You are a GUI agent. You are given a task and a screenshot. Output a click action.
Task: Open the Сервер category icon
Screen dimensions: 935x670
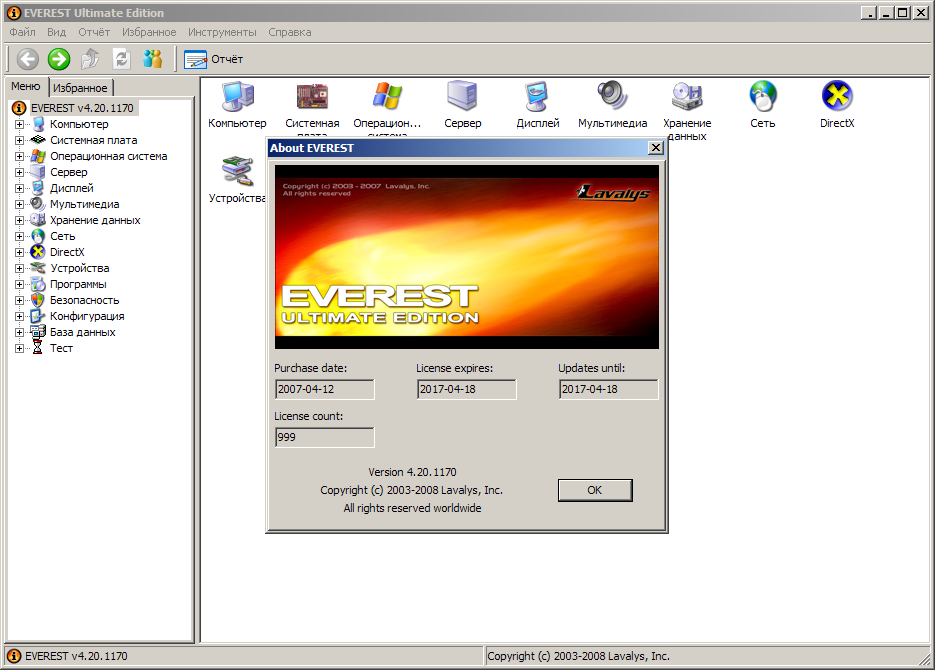[462, 97]
